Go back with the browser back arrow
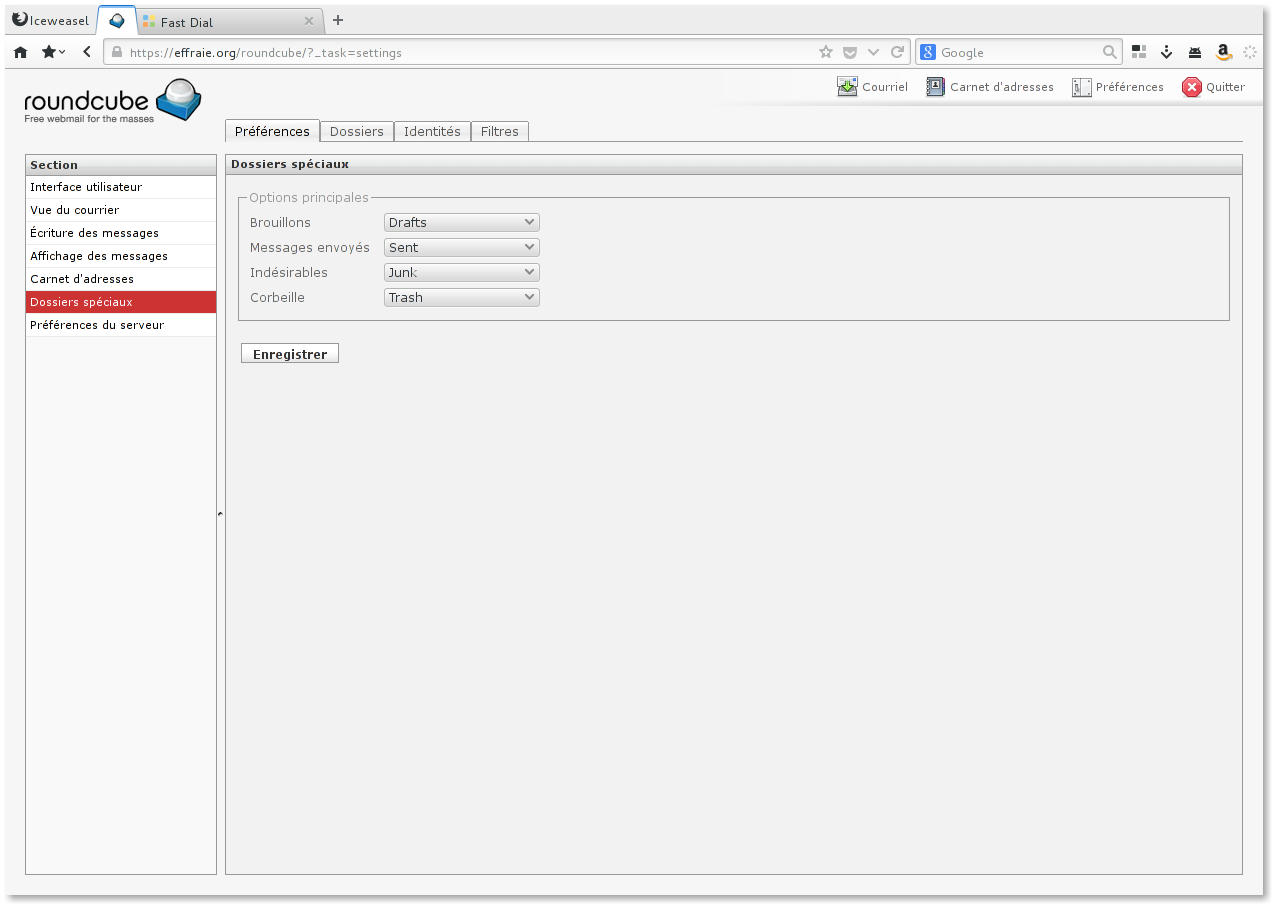The height and width of the screenshot is (904, 1272). [x=87, y=52]
